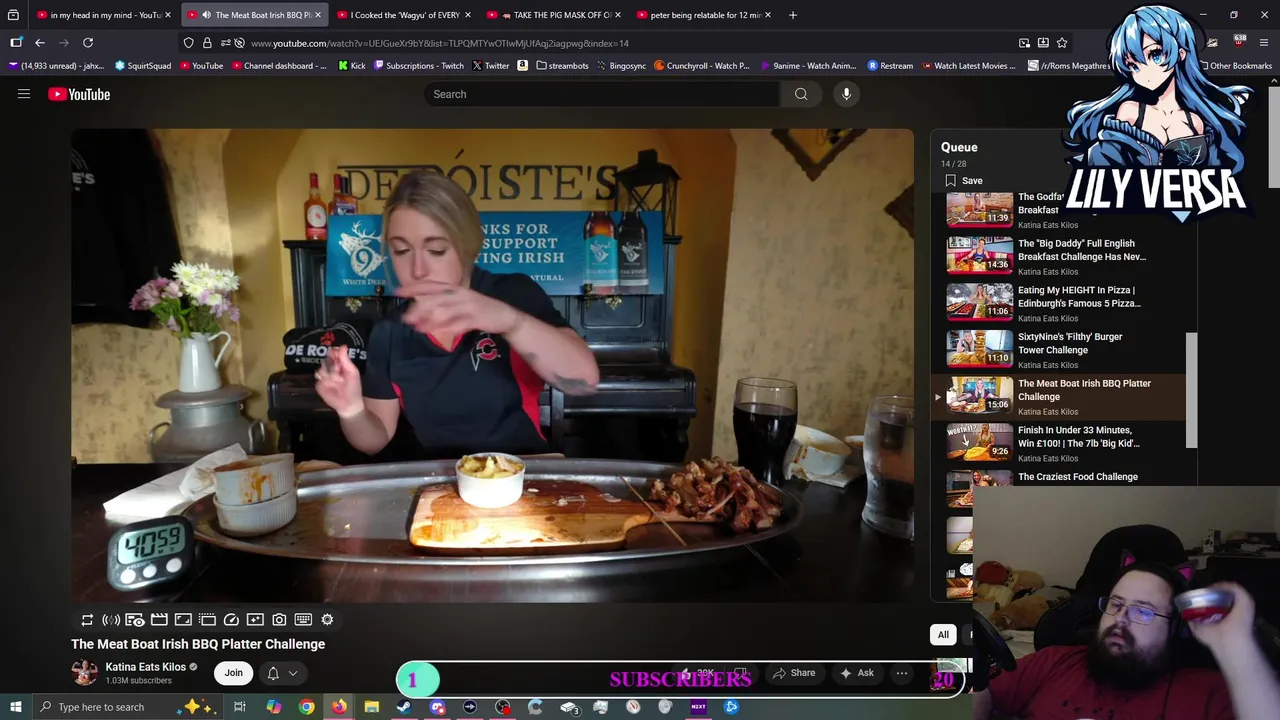
Task: Open the enhancer settings gear icon
Action: tap(327, 620)
